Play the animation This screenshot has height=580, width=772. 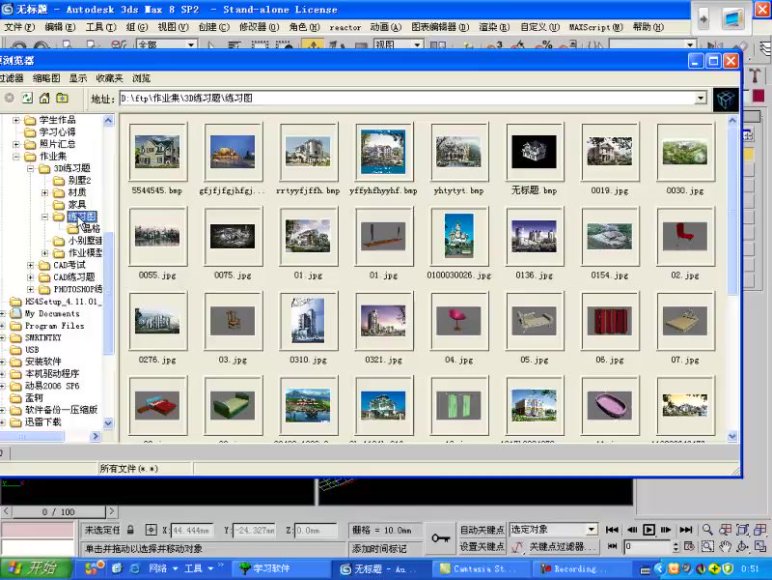[x=649, y=530]
